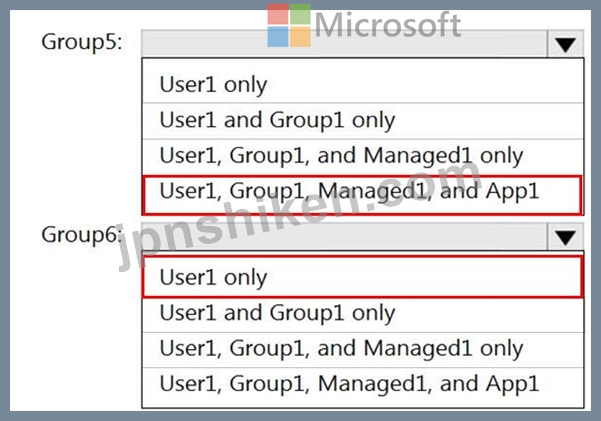This screenshot has height=421, width=601.
Task: Expand the Group6 dropdown arrow
Action: (566, 237)
